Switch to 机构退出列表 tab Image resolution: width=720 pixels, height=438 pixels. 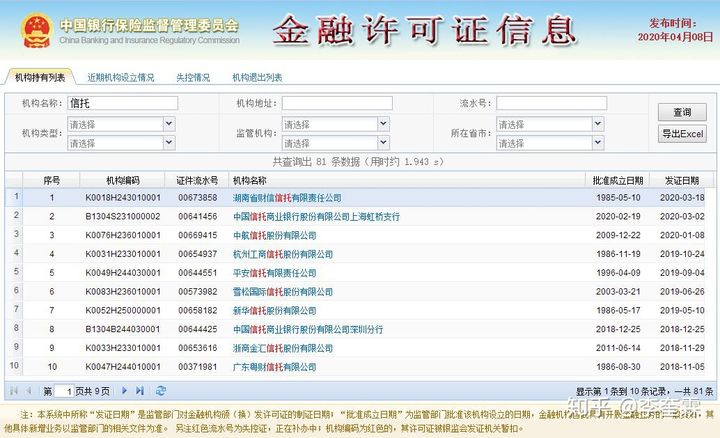pyautogui.click(x=257, y=78)
